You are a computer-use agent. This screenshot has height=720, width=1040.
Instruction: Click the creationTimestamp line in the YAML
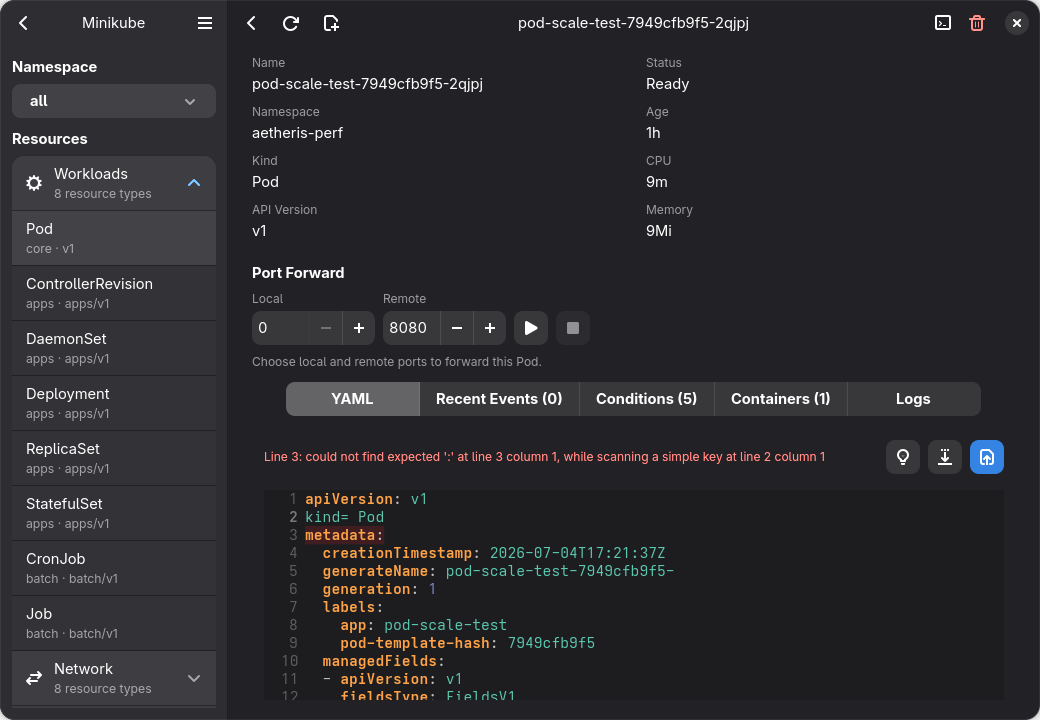click(x=494, y=553)
